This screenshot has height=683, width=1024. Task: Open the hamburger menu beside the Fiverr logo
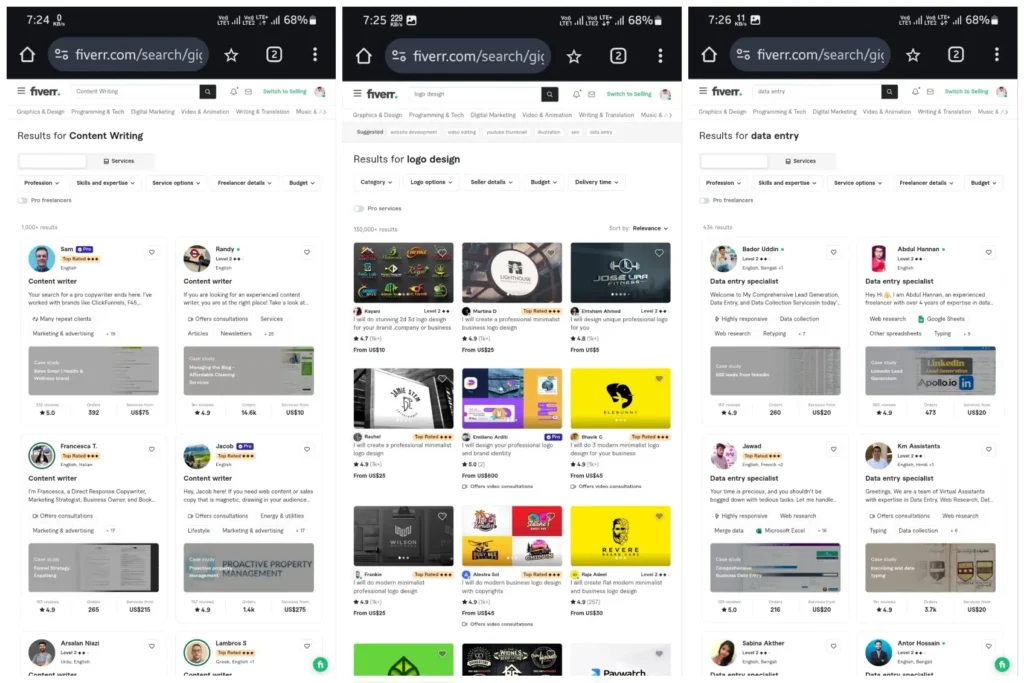[x=20, y=91]
